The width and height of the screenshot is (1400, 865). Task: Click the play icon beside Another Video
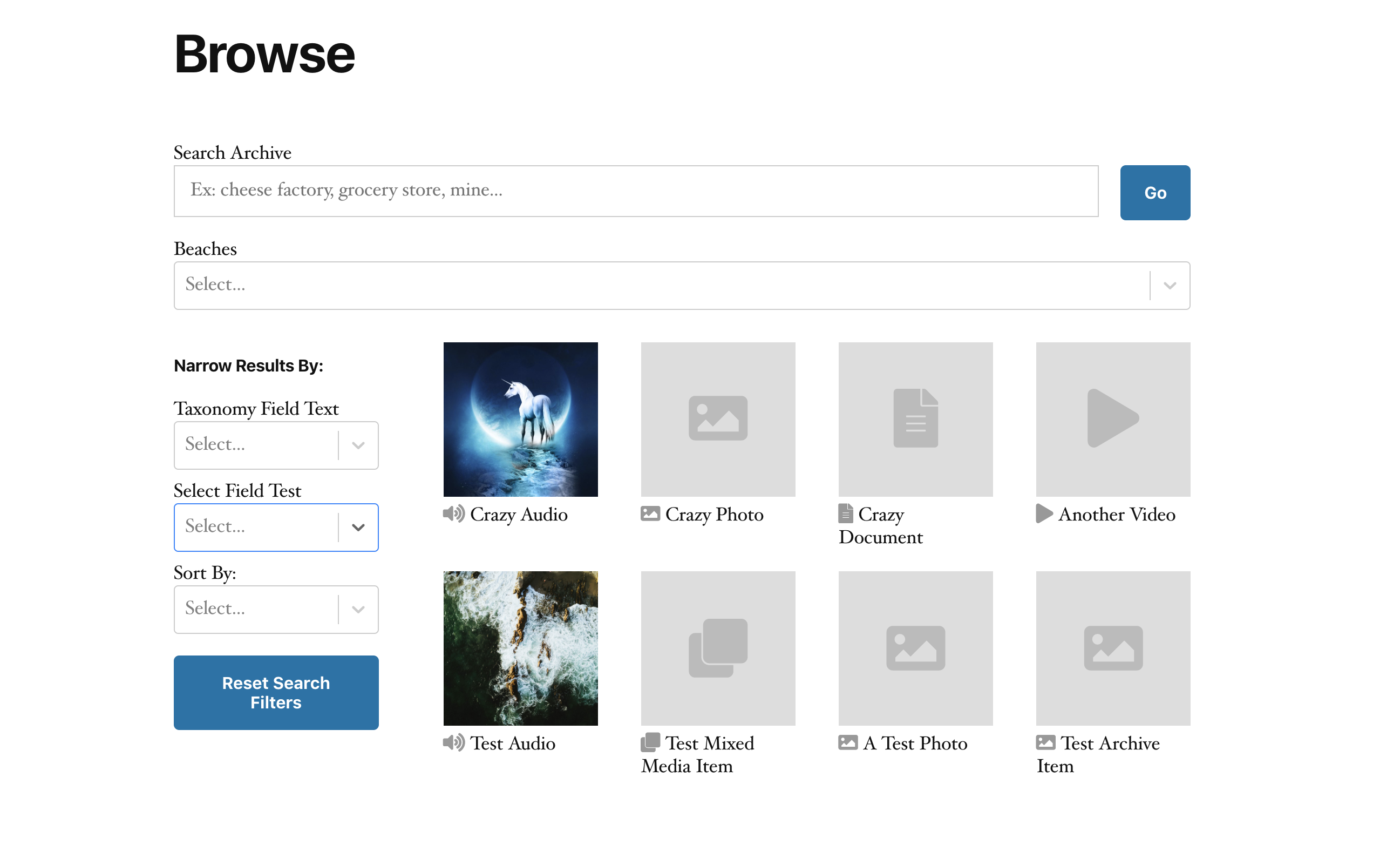pos(1044,513)
